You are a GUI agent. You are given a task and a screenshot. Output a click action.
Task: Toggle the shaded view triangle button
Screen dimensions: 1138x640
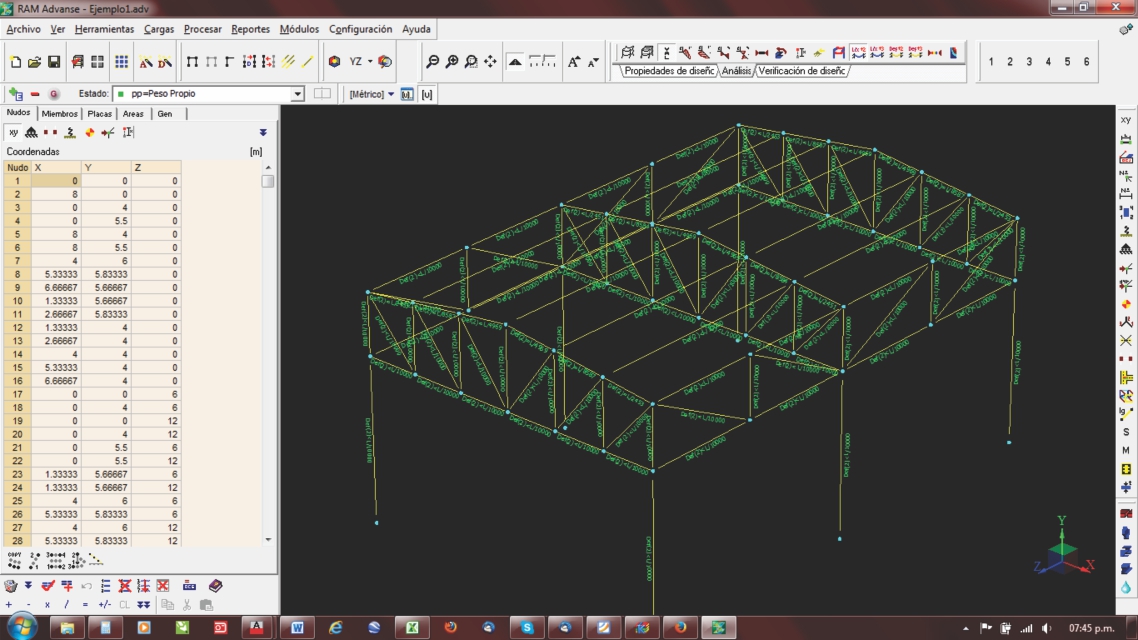click(515, 62)
